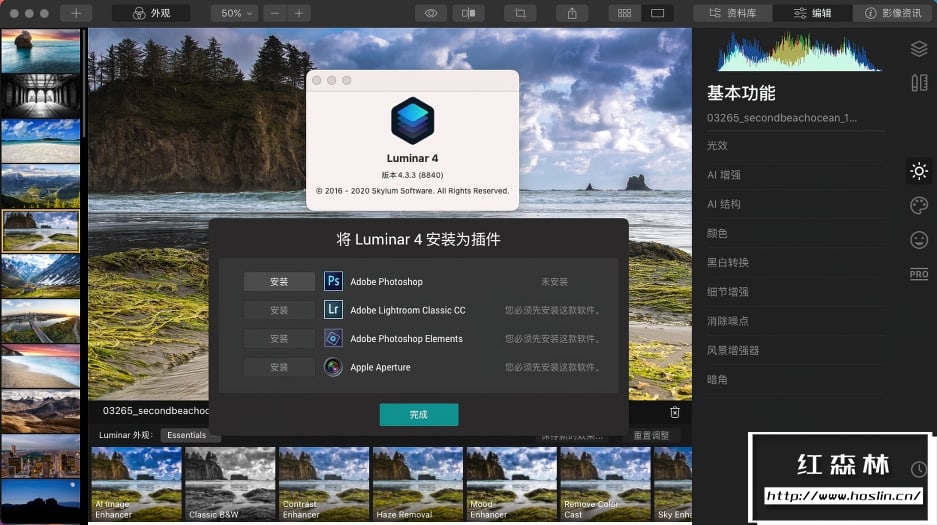Click the Luminar 4 logo in About window
Image resolution: width=937 pixels, height=525 pixels.
click(x=412, y=121)
